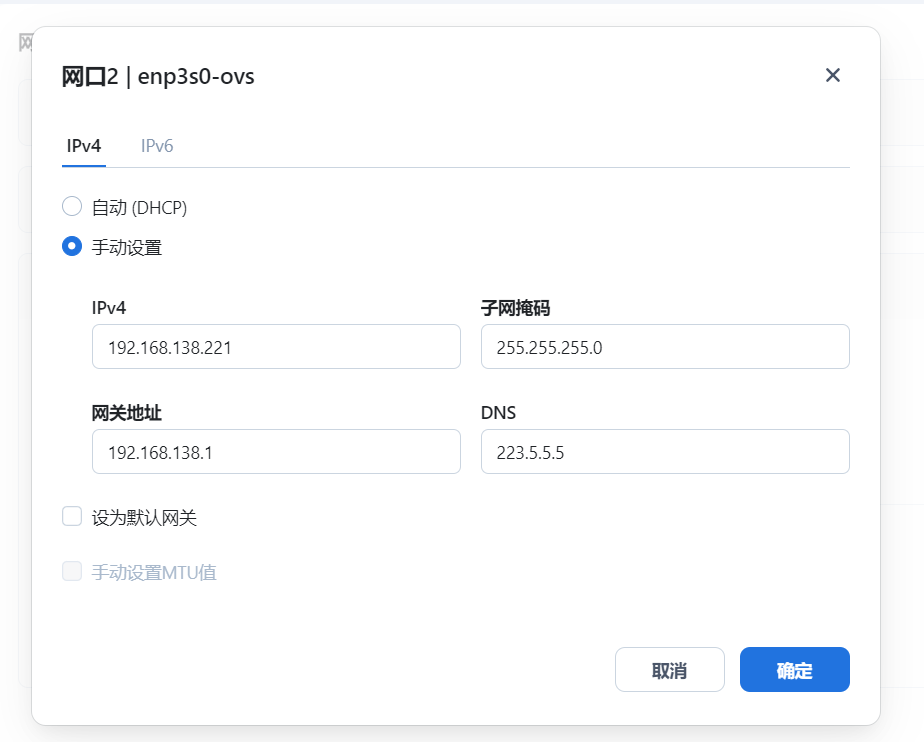Click the 网关地址 label above its field
Screen dimensions: 924x742
pos(127,413)
